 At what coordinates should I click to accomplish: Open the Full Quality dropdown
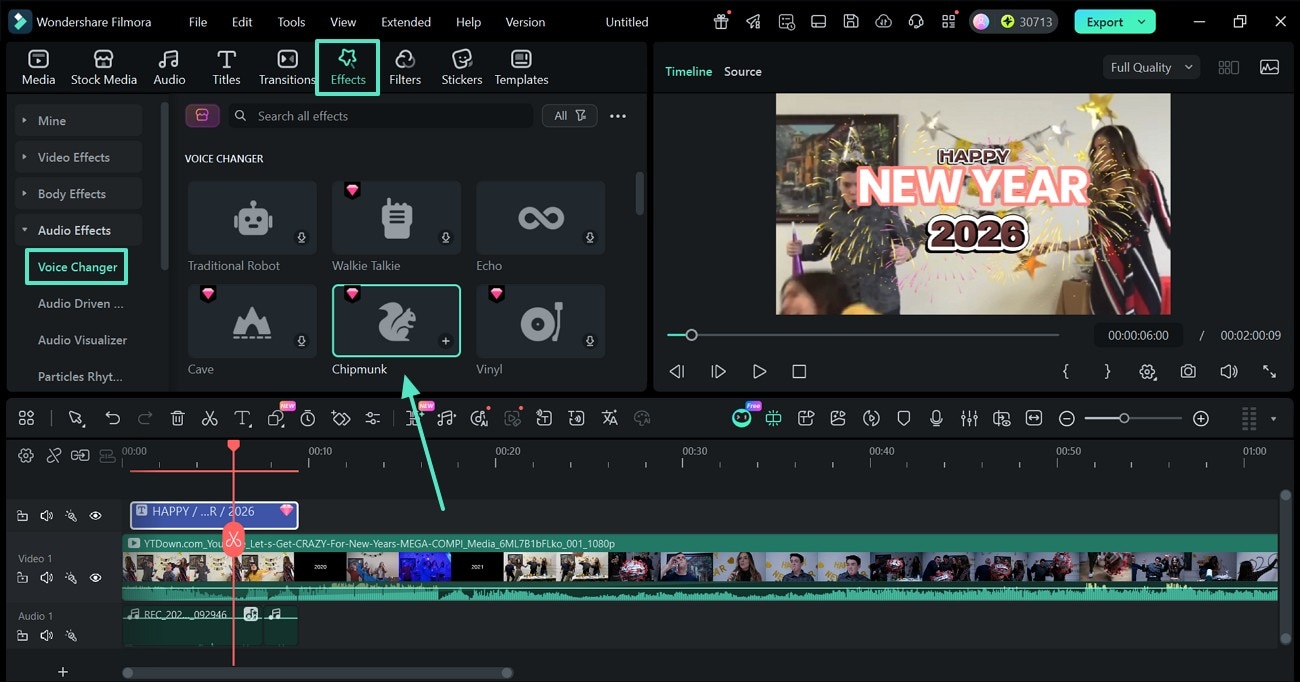pyautogui.click(x=1152, y=67)
